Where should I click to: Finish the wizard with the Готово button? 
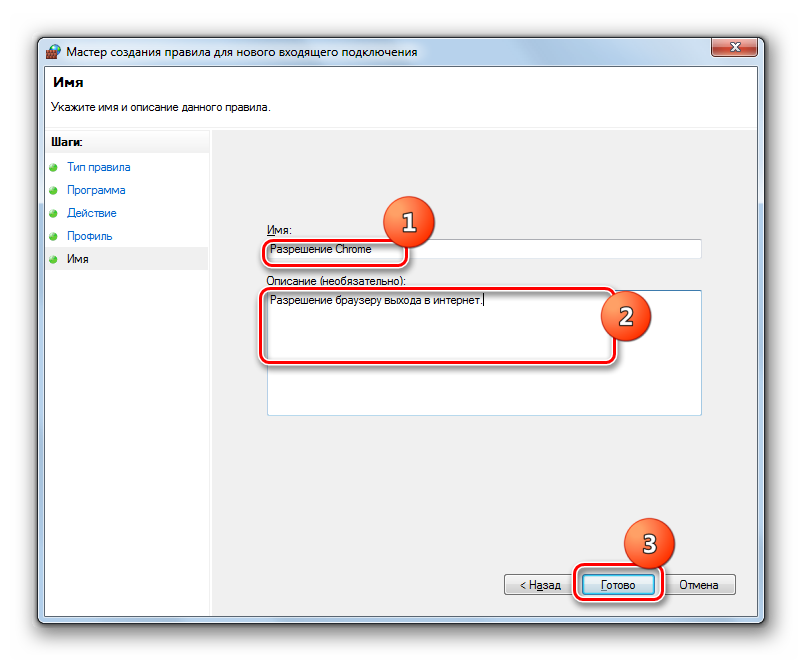618,584
